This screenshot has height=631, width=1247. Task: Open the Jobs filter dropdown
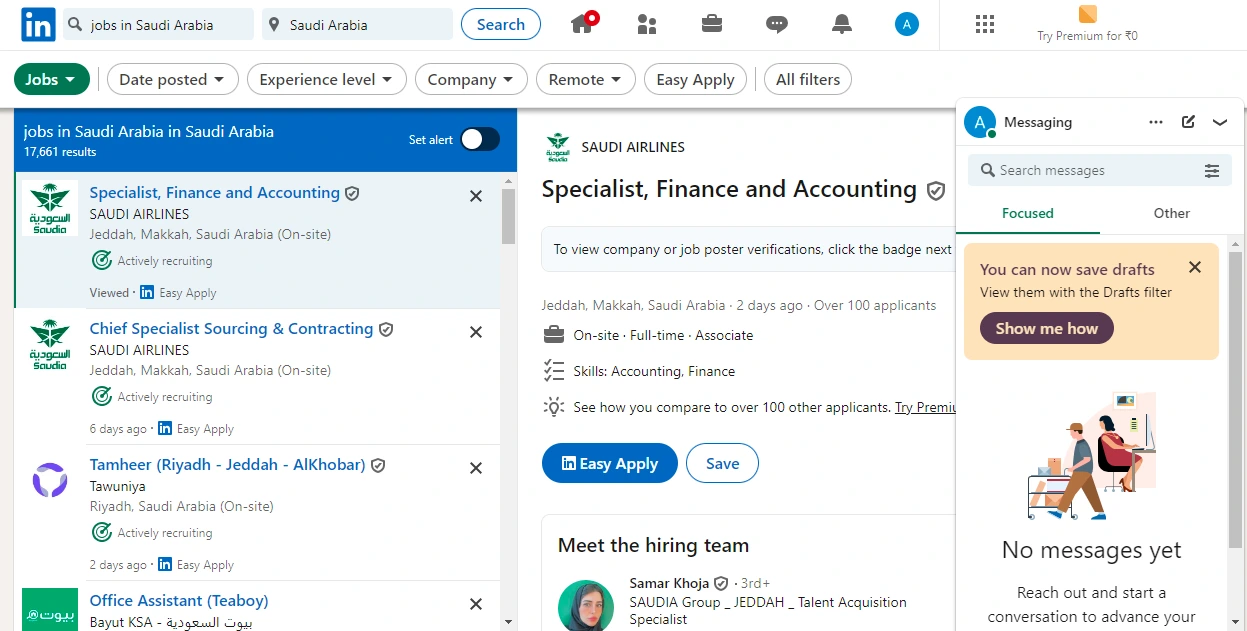52,79
